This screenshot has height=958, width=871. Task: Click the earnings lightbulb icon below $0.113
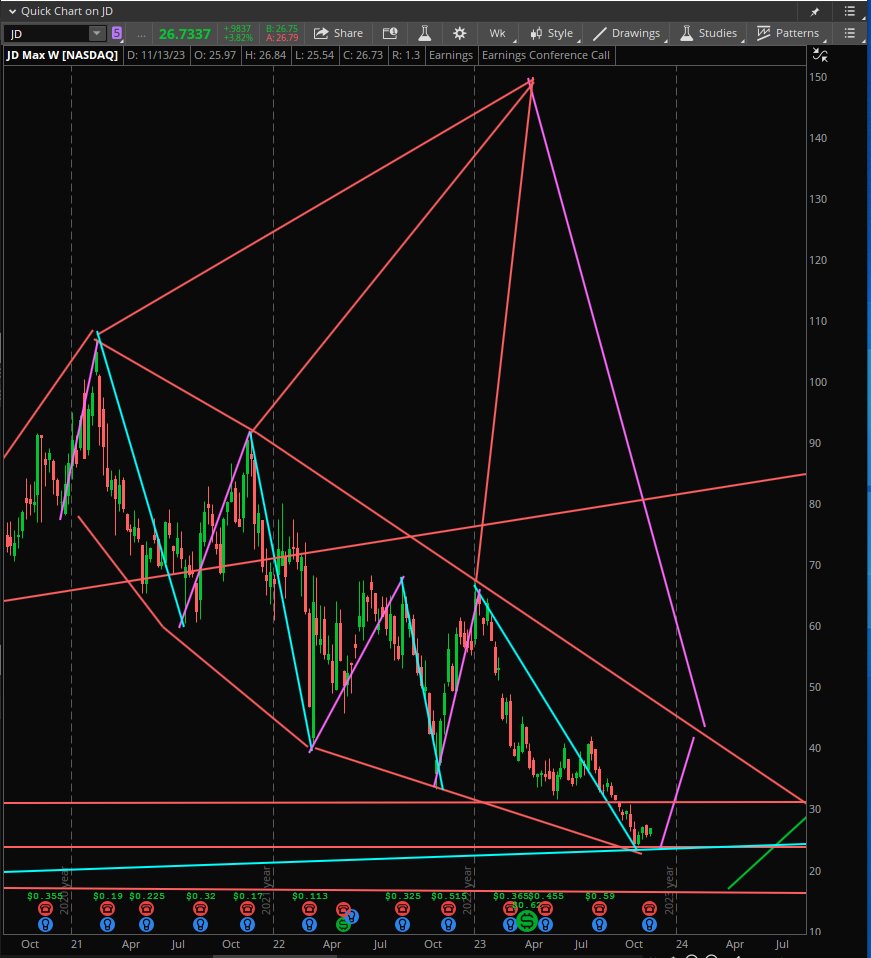coord(309,924)
